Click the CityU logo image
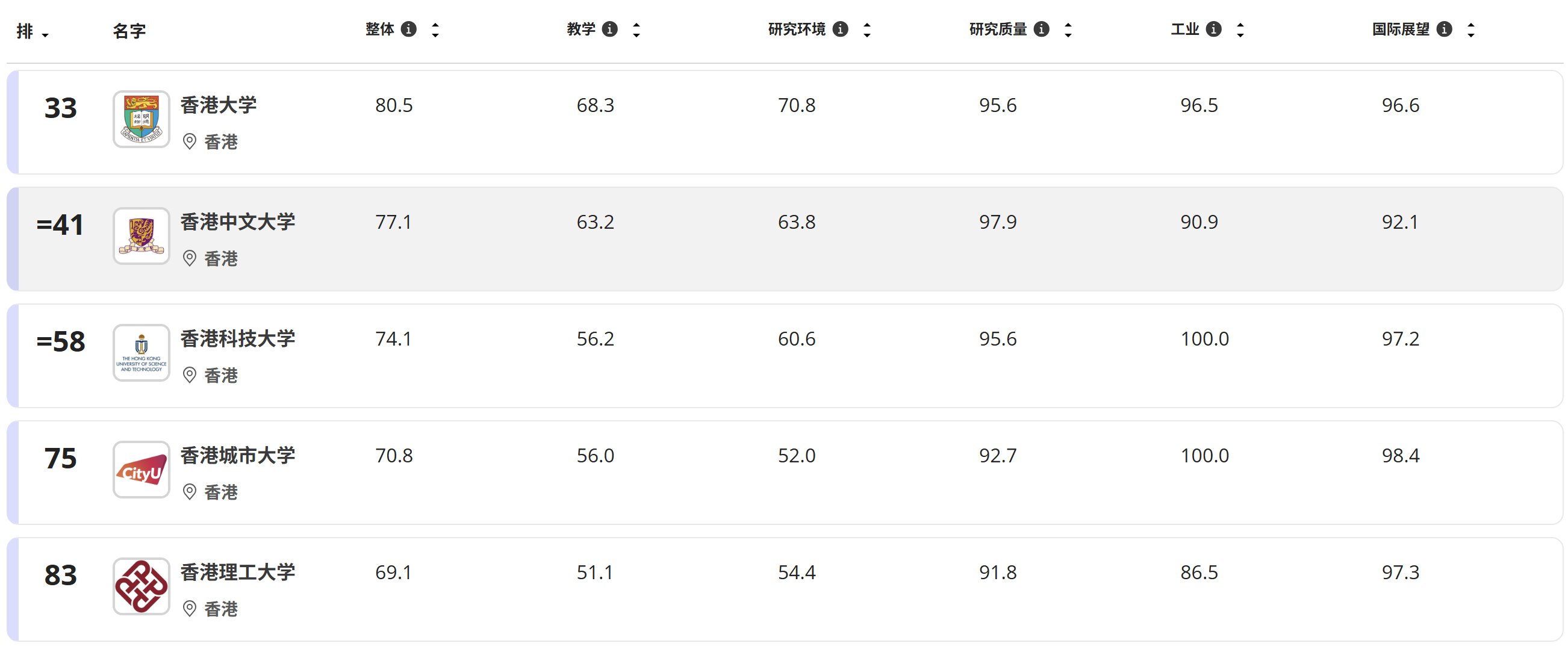The image size is (1568, 649). click(x=142, y=470)
